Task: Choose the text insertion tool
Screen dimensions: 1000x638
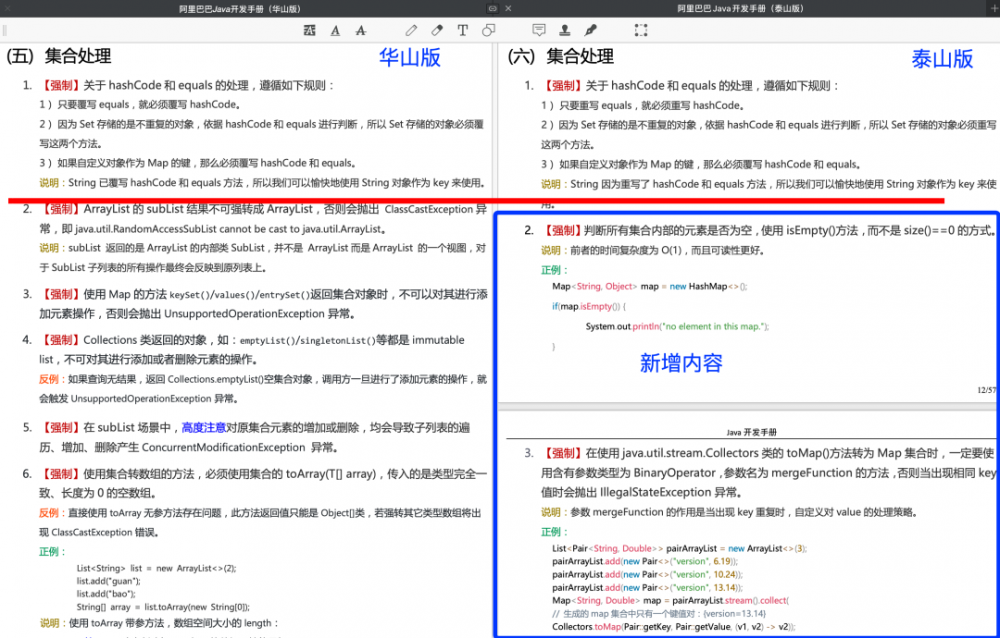Action: [463, 30]
